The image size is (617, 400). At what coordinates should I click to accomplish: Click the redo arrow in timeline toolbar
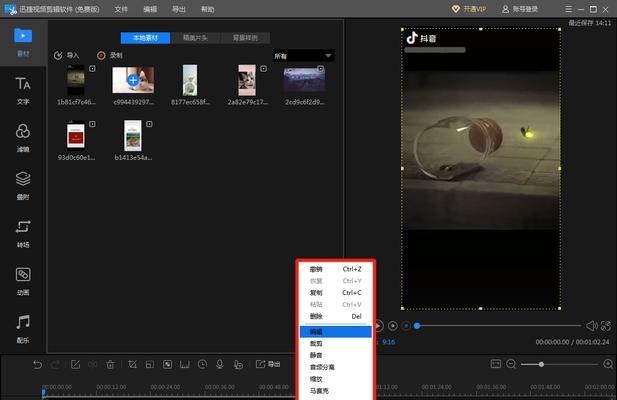pos(55,365)
